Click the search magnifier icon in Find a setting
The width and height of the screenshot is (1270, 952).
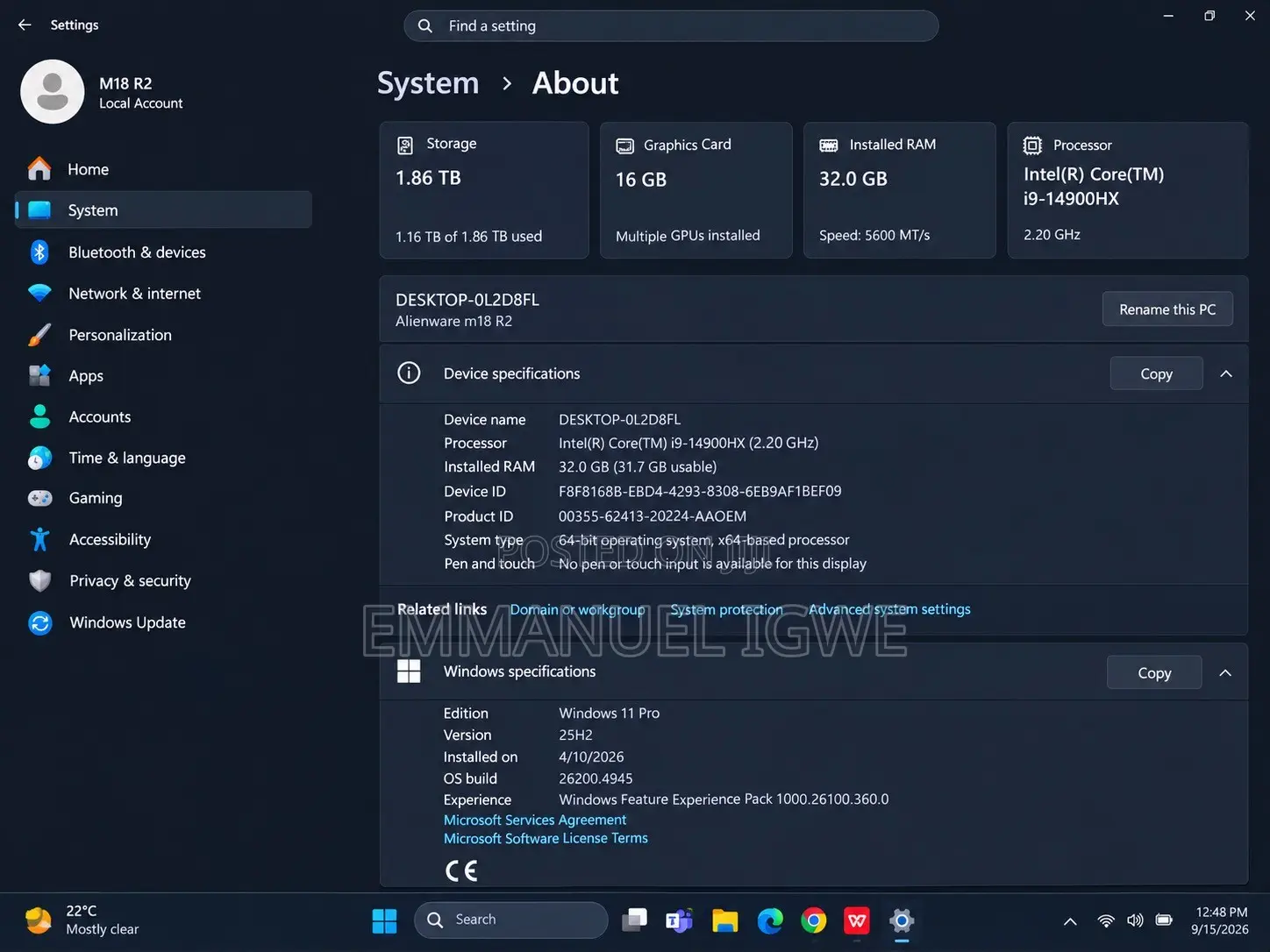pyautogui.click(x=425, y=25)
